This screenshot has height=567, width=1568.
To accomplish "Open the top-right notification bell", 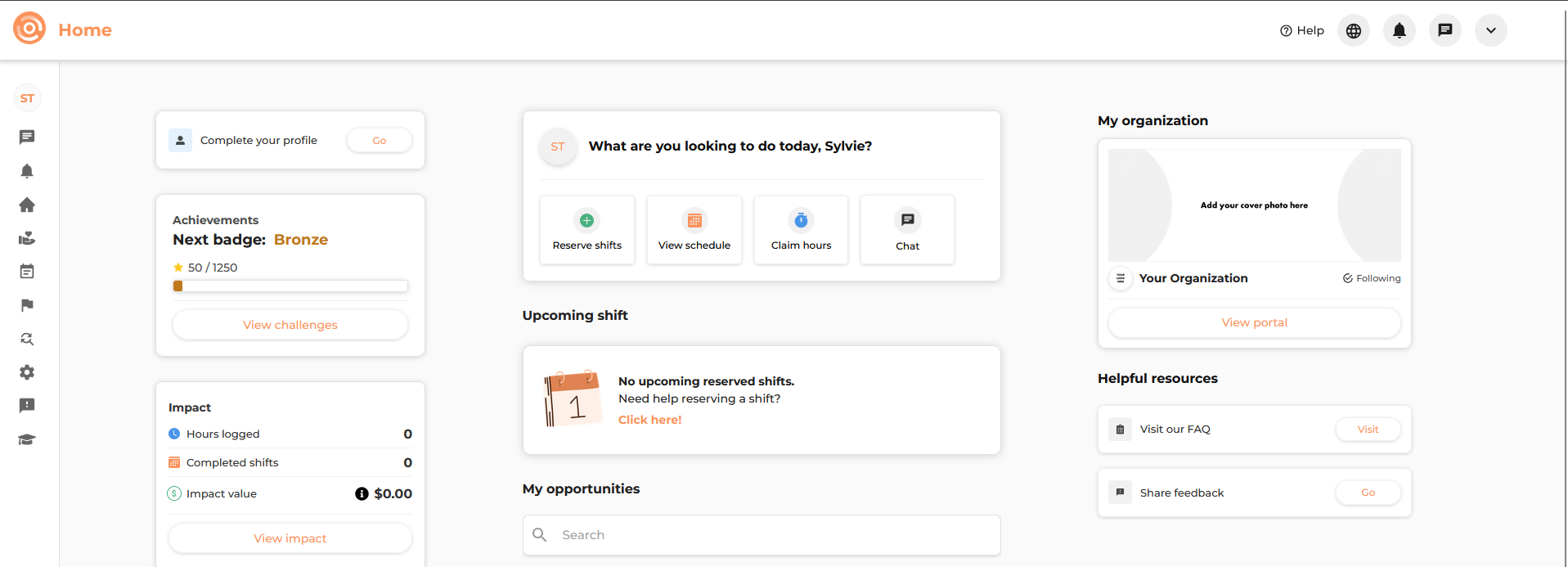I will pos(1400,30).
